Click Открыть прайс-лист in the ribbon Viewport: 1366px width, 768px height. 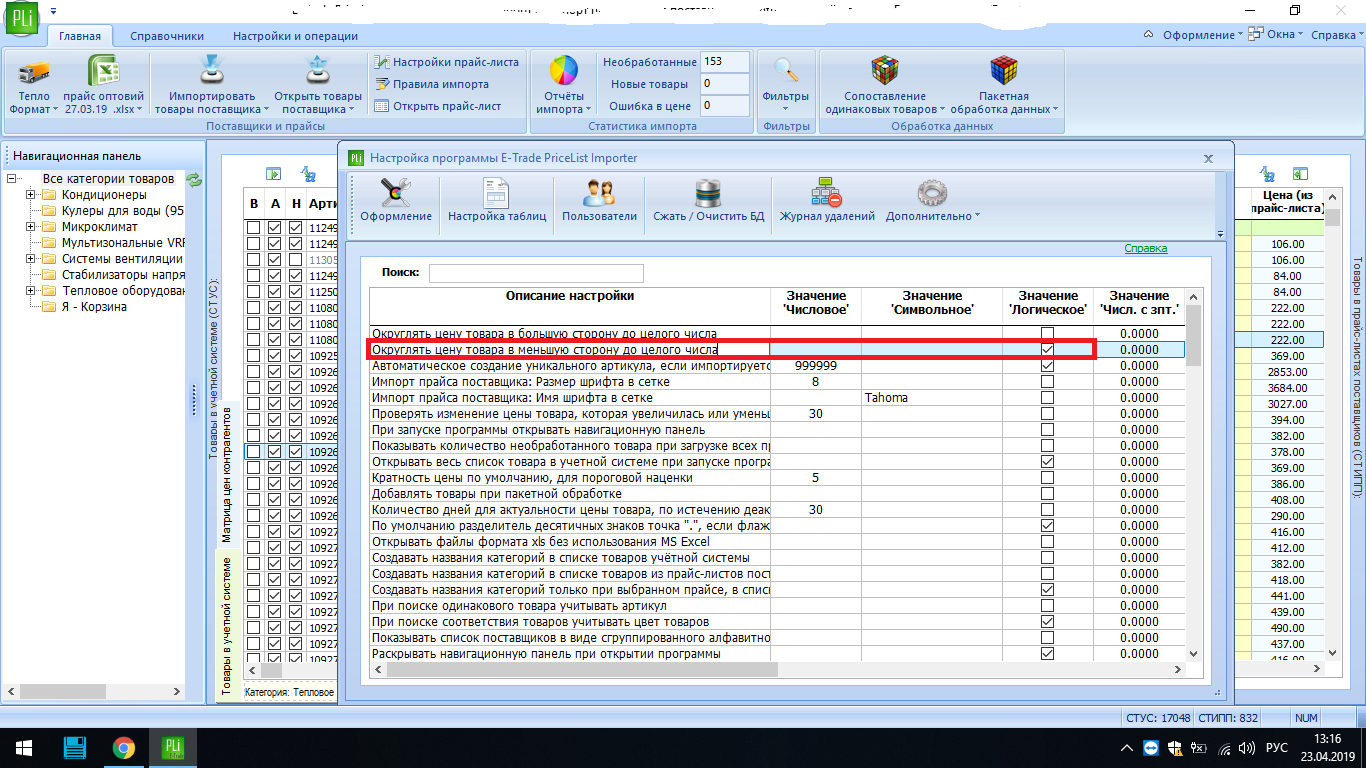point(437,106)
